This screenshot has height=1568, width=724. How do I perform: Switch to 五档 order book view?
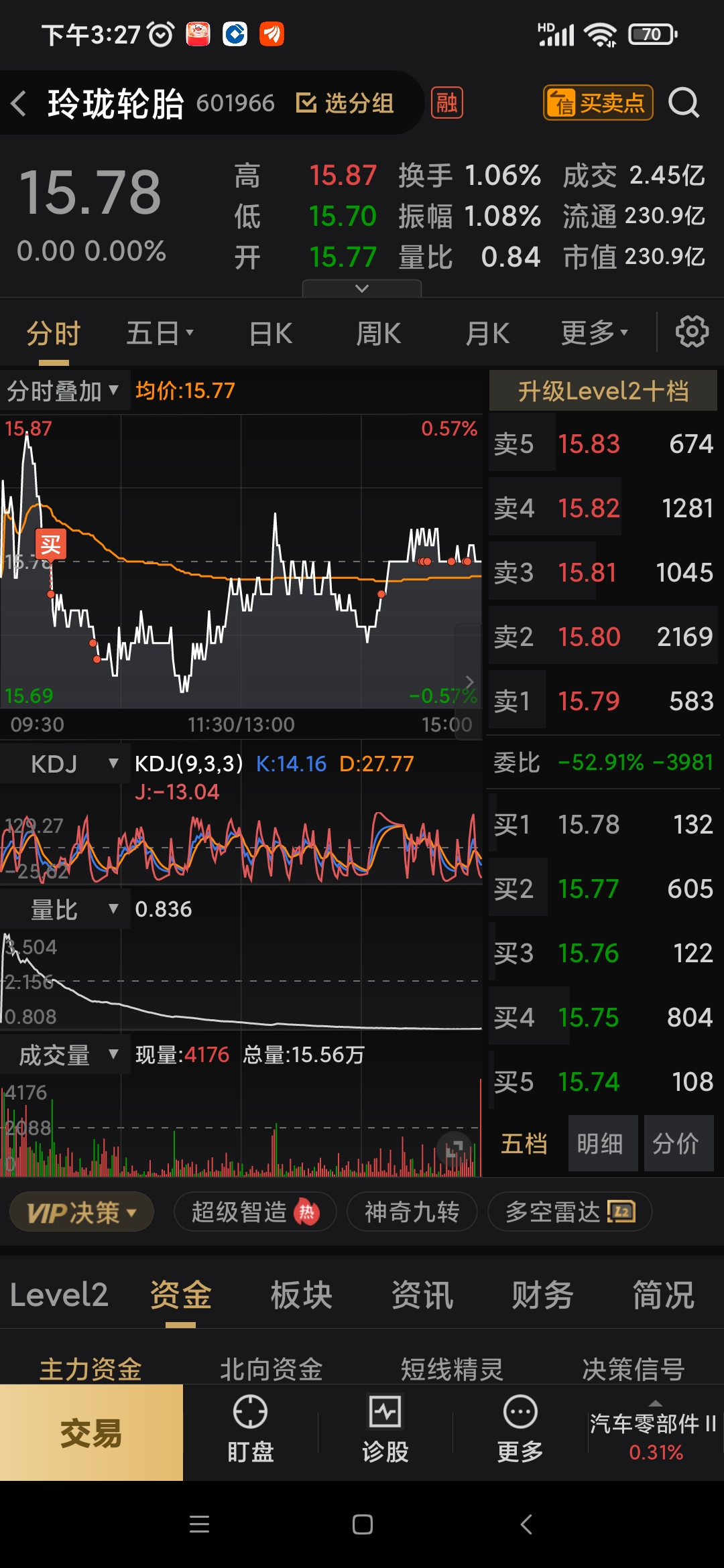coord(524,1143)
